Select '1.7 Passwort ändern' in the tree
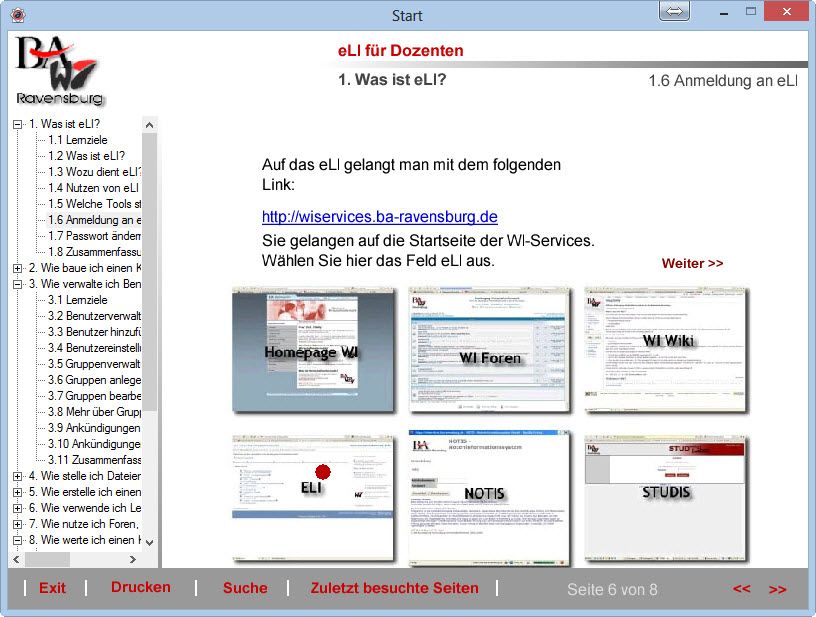Screen dimensions: 816x617 pyautogui.click(x=94, y=236)
